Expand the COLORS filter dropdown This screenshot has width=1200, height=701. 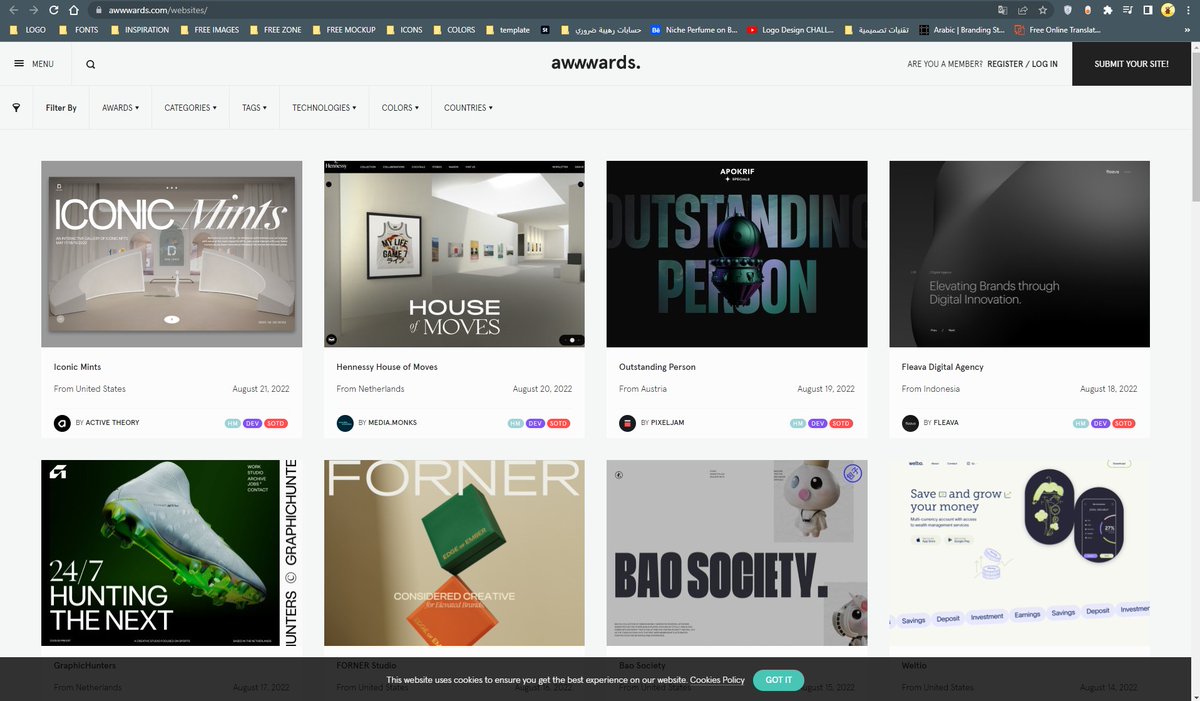point(400,107)
